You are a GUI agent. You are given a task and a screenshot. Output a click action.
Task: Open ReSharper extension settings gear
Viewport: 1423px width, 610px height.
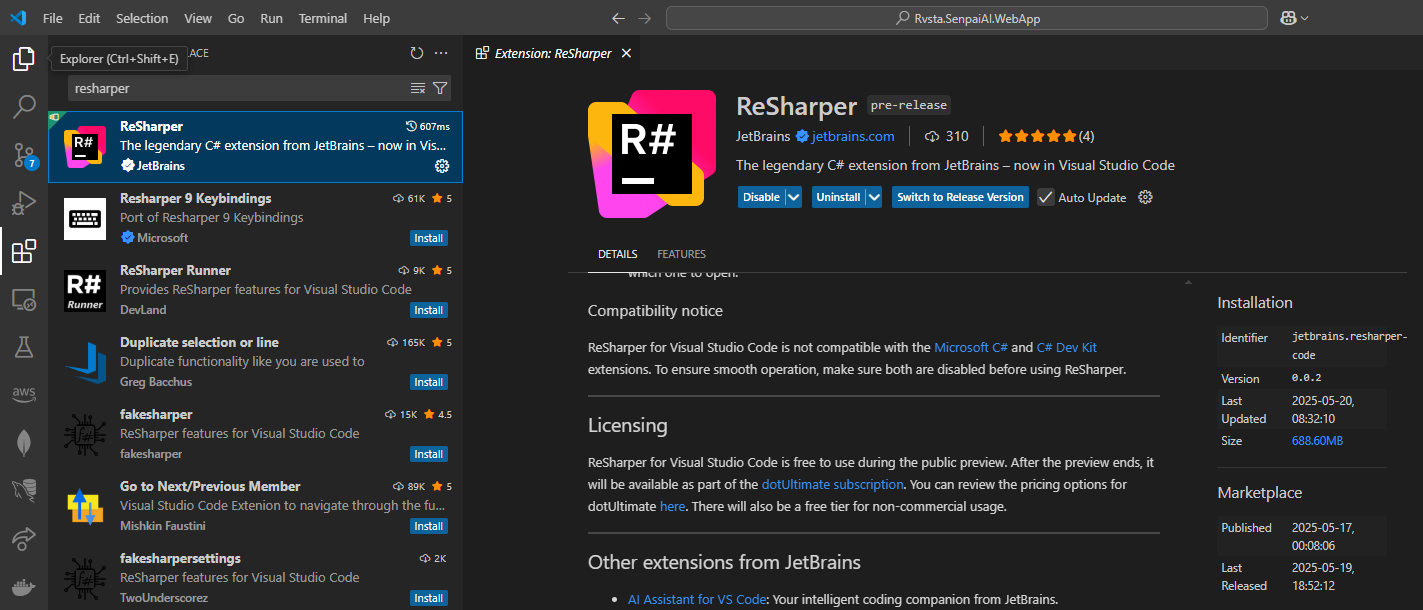point(440,167)
